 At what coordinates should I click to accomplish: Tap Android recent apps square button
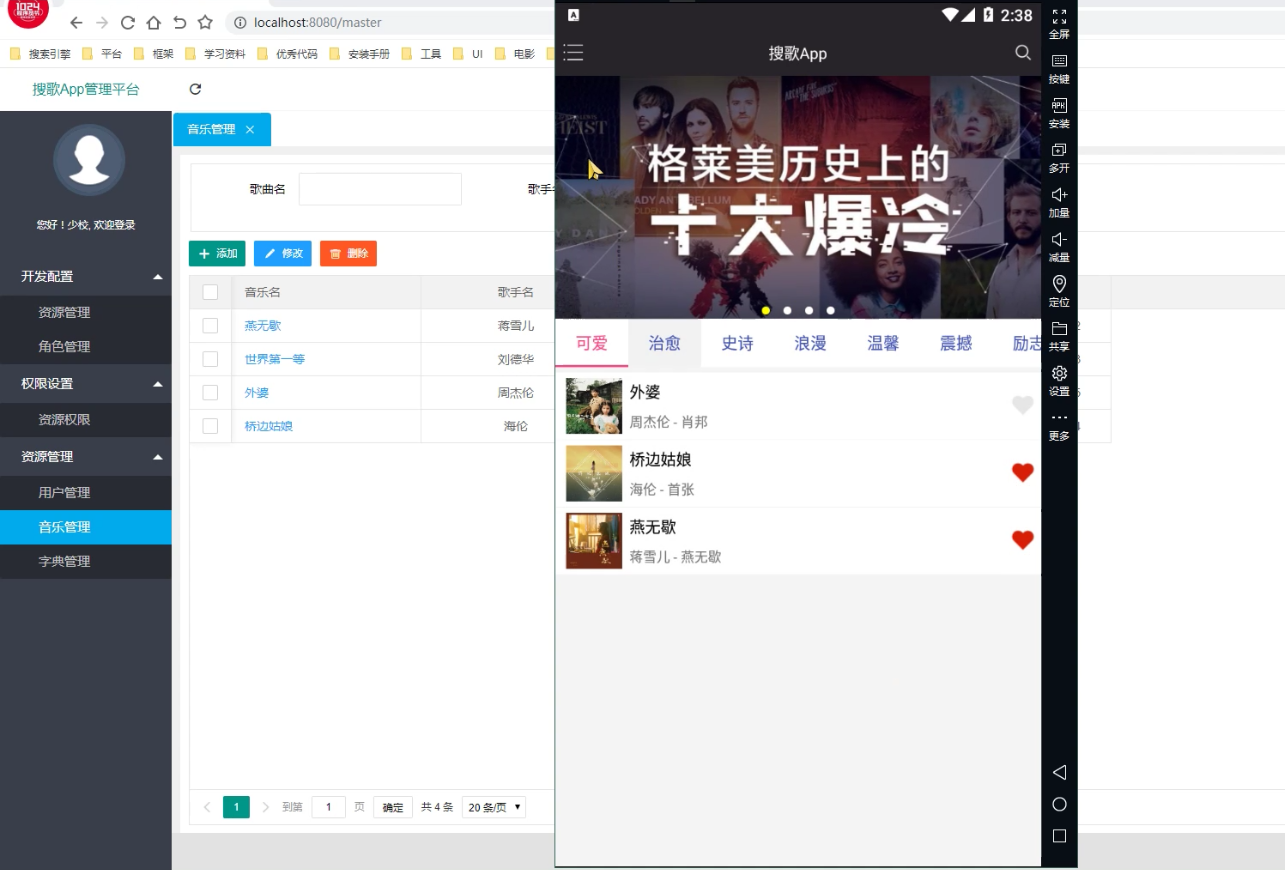(x=1059, y=836)
